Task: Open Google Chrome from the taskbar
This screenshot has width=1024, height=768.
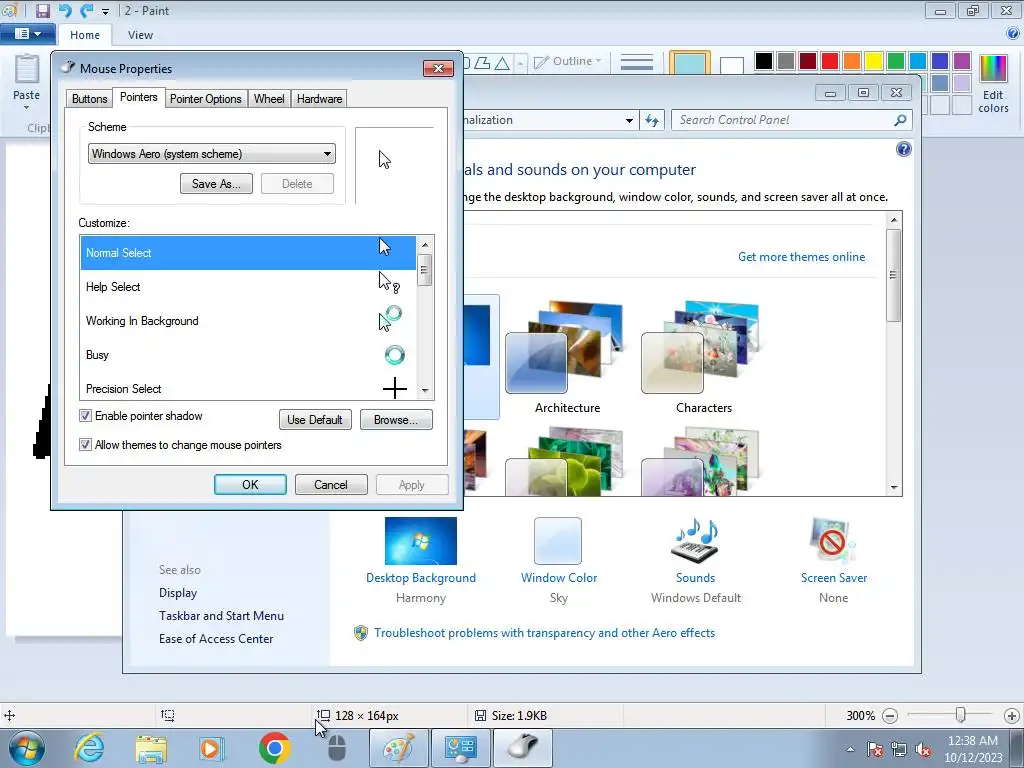Action: (x=274, y=748)
